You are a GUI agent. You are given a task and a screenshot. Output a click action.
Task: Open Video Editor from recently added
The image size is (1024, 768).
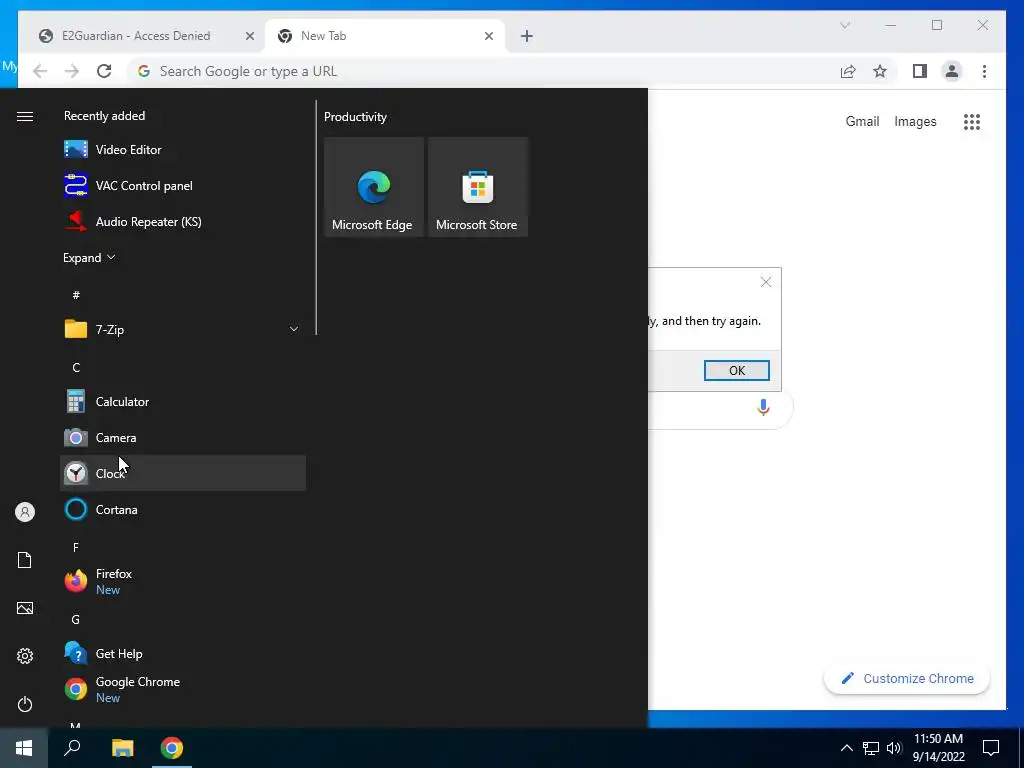click(x=183, y=150)
